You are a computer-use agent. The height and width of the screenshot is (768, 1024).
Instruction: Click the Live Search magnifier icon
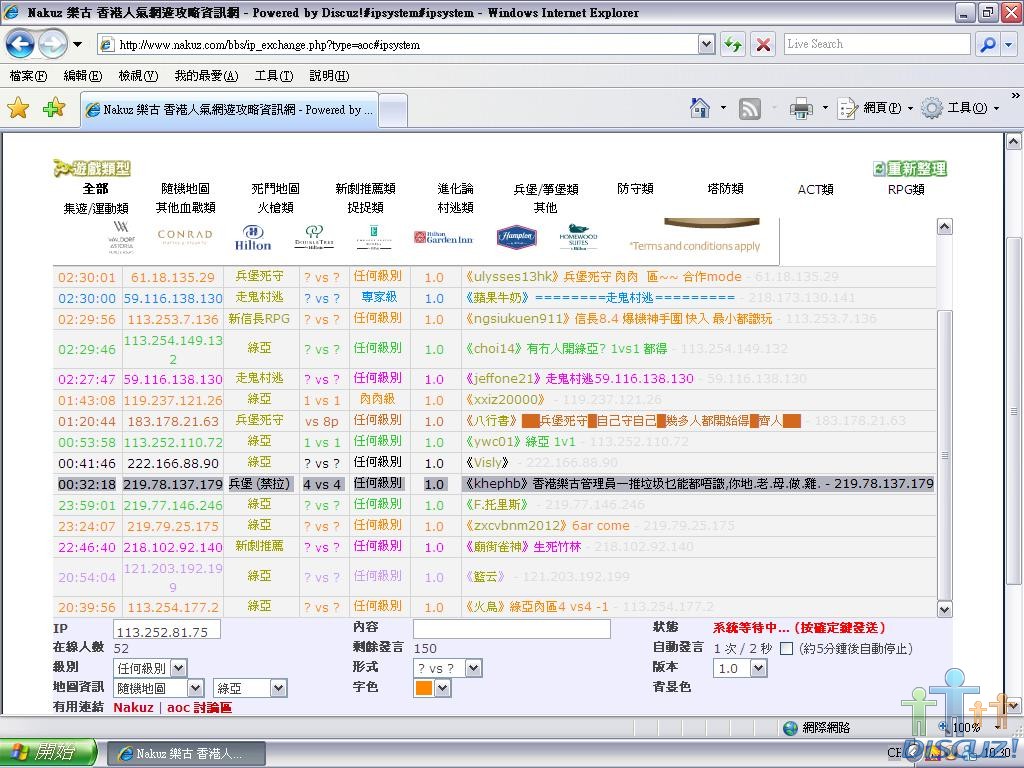pos(986,45)
